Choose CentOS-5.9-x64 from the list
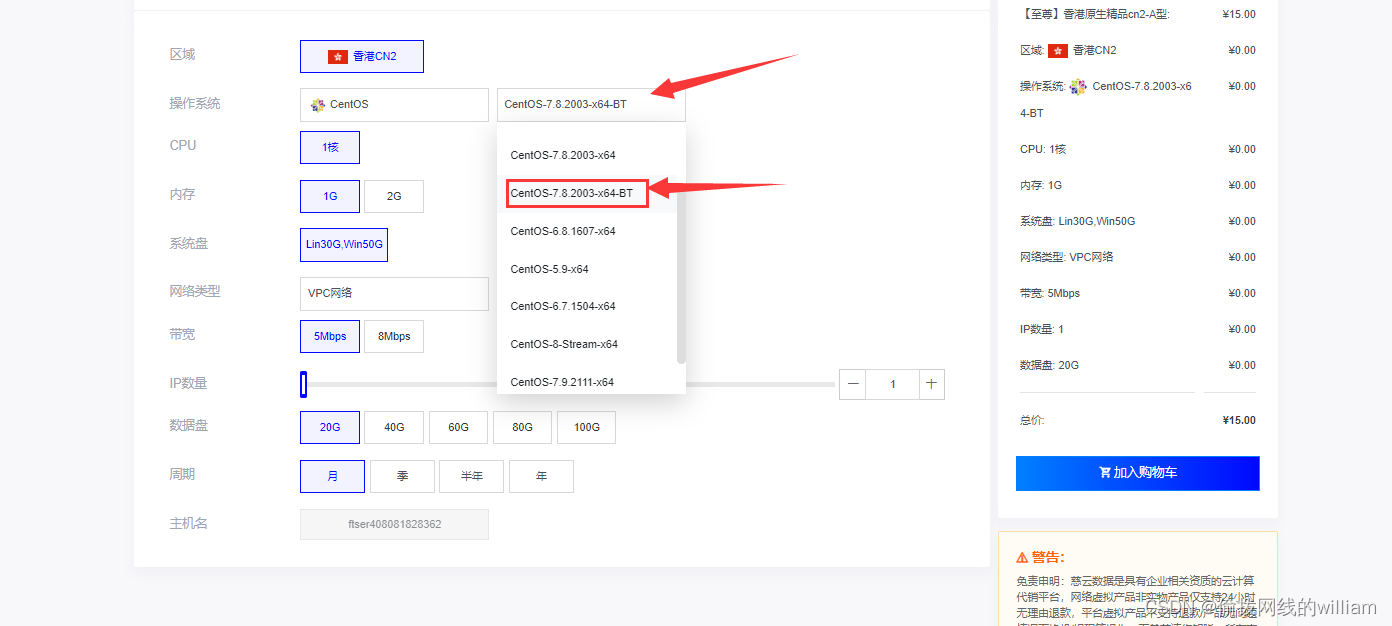The height and width of the screenshot is (626, 1392). (587, 269)
